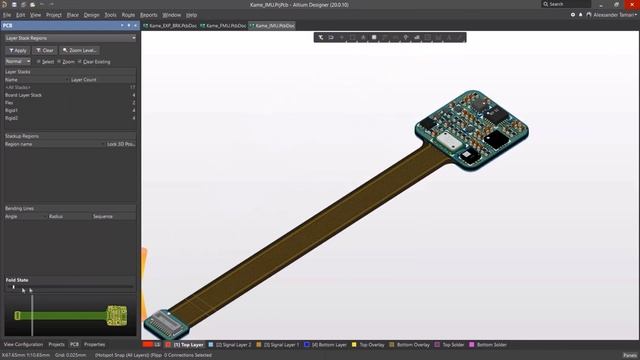Open notifications with the bell icon
This screenshot has width=640, height=360.
[x=580, y=15]
